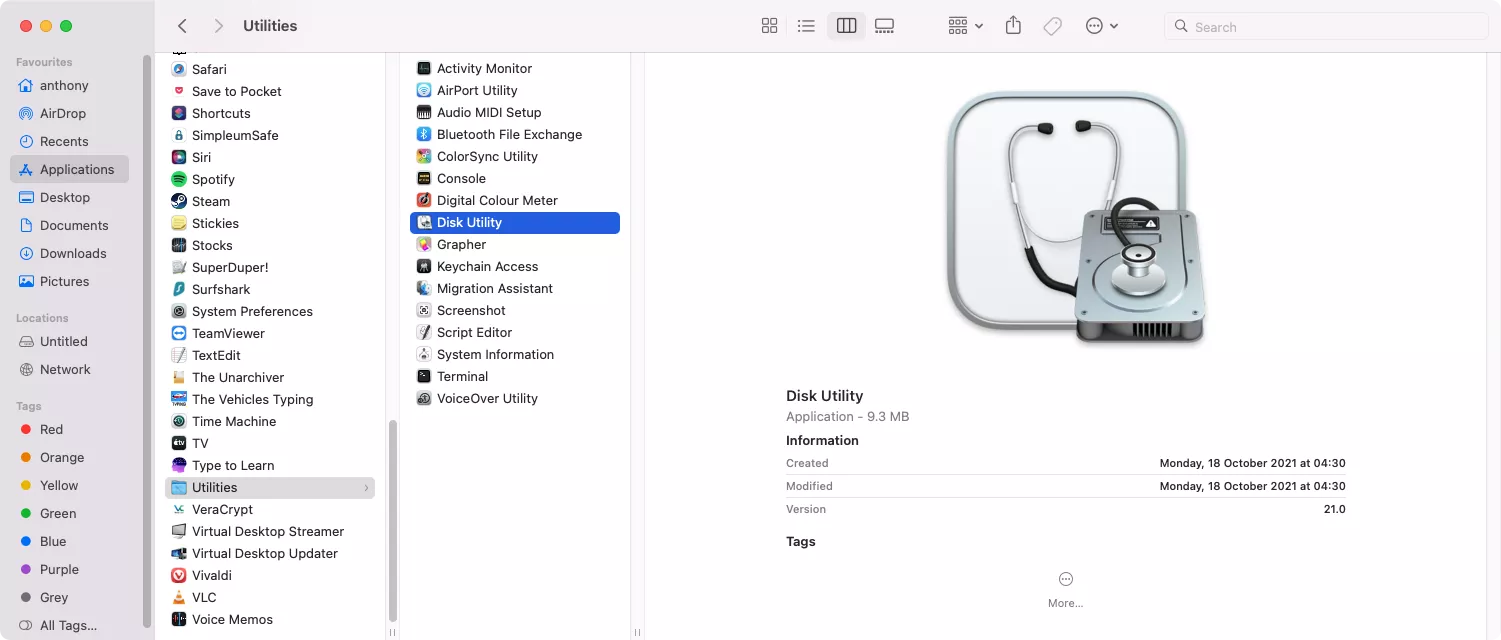Open All Tags… in sidebar
Screen dimensions: 1501x640
(69, 625)
